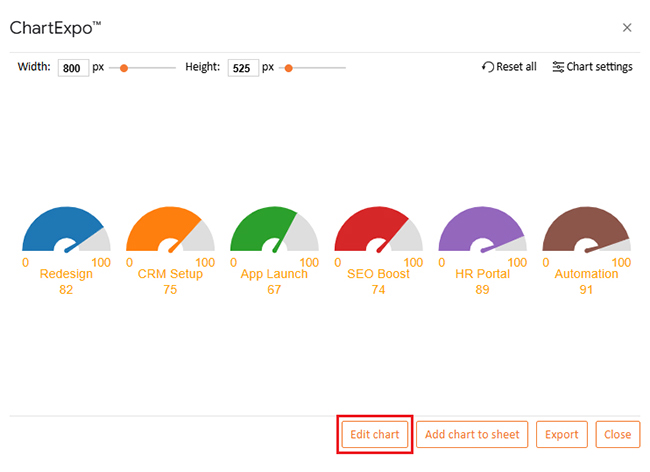
Task: Click the SEO Boost label
Action: (x=378, y=274)
